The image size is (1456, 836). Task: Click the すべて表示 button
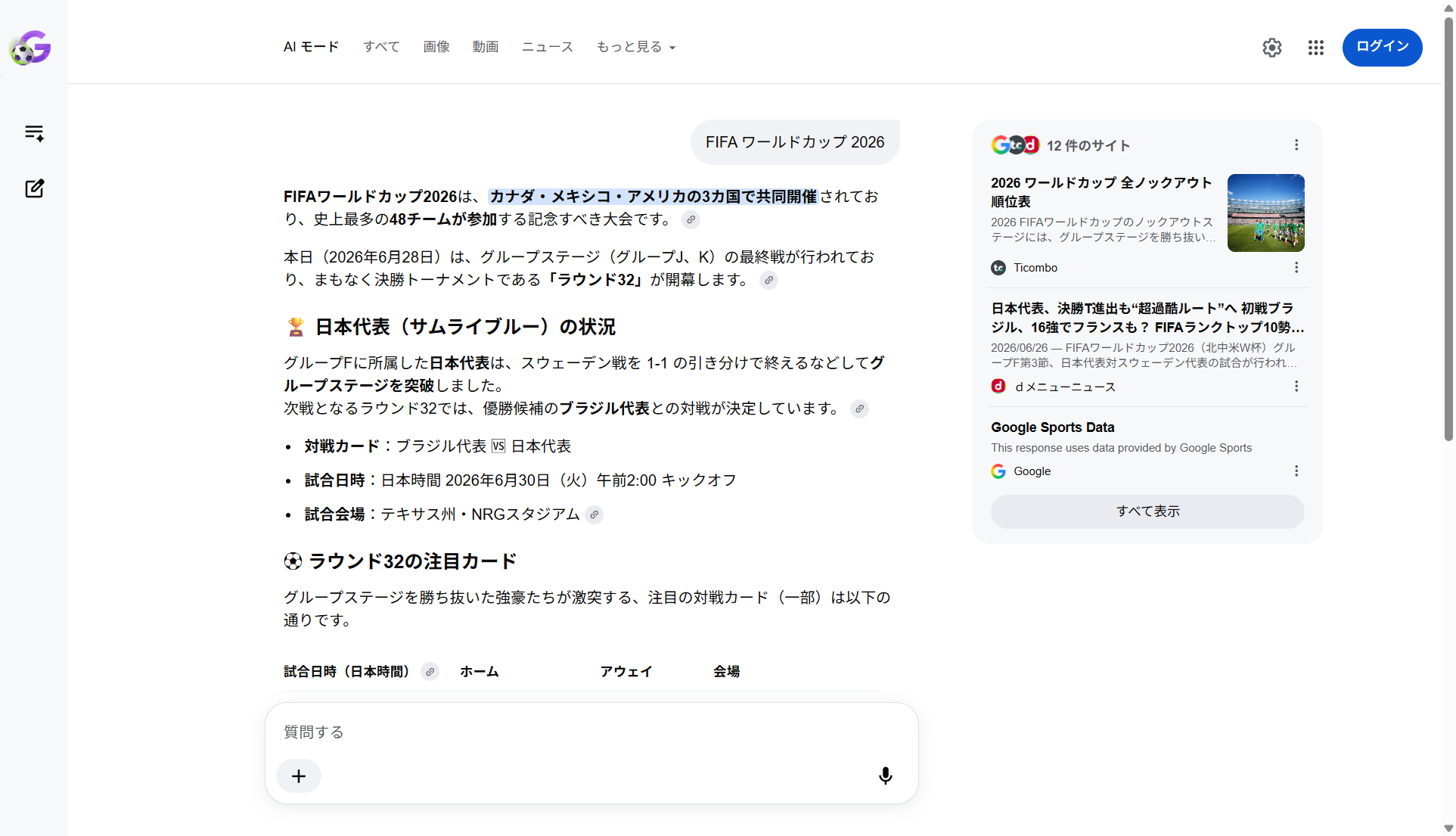[x=1147, y=511]
